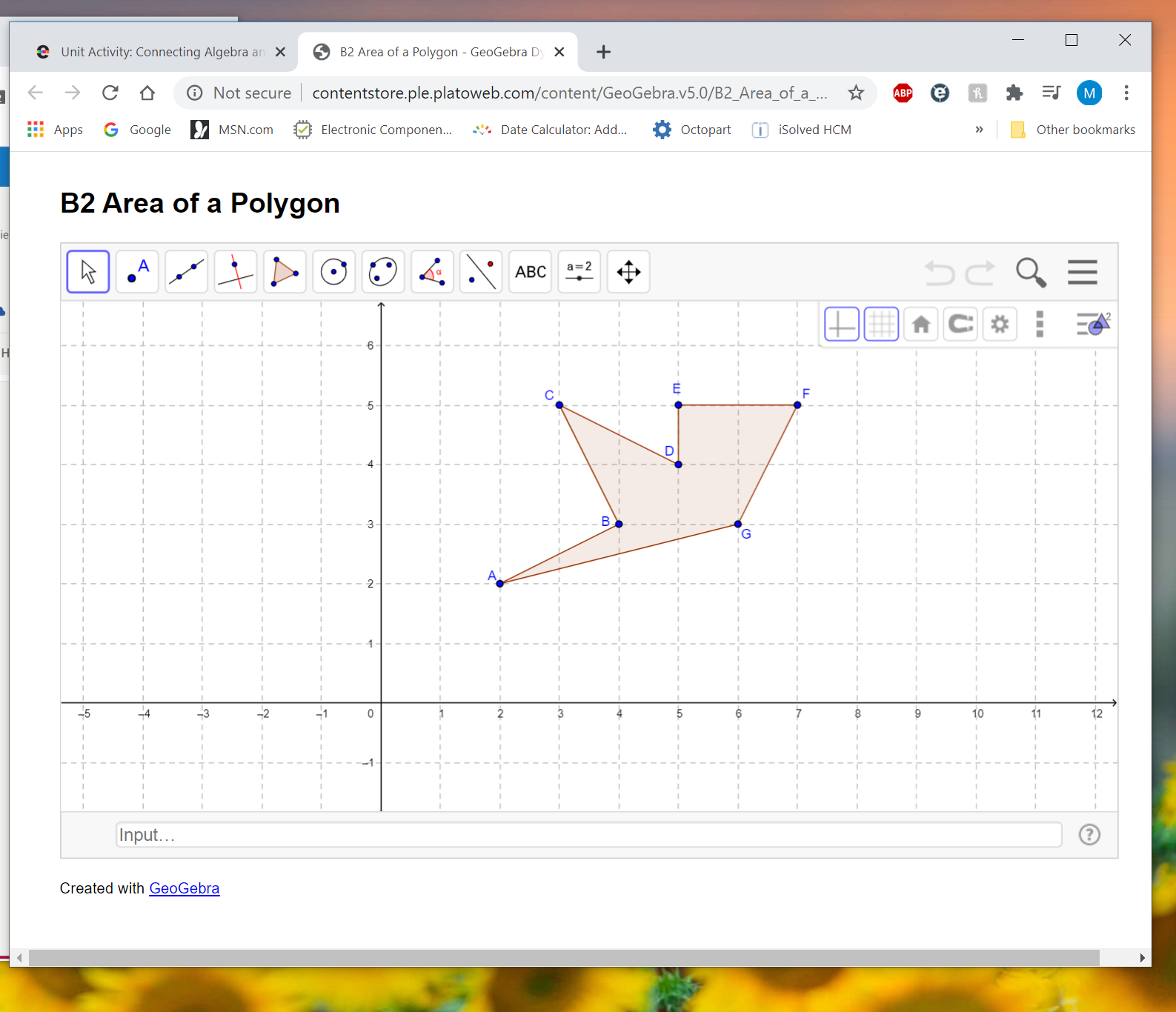Click the Not secure site info
The height and width of the screenshot is (1012, 1176).
pos(239,93)
